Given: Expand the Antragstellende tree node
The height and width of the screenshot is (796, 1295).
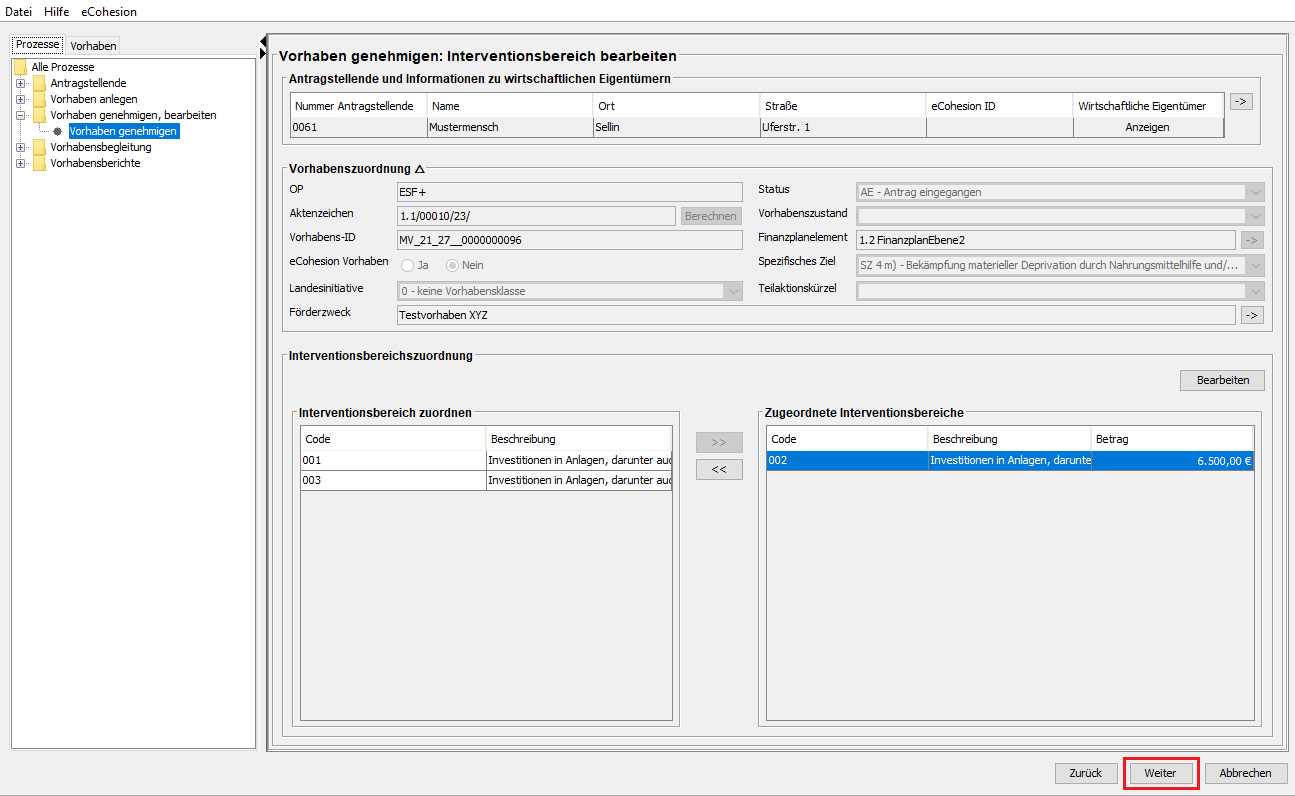Looking at the screenshot, I should [20, 83].
